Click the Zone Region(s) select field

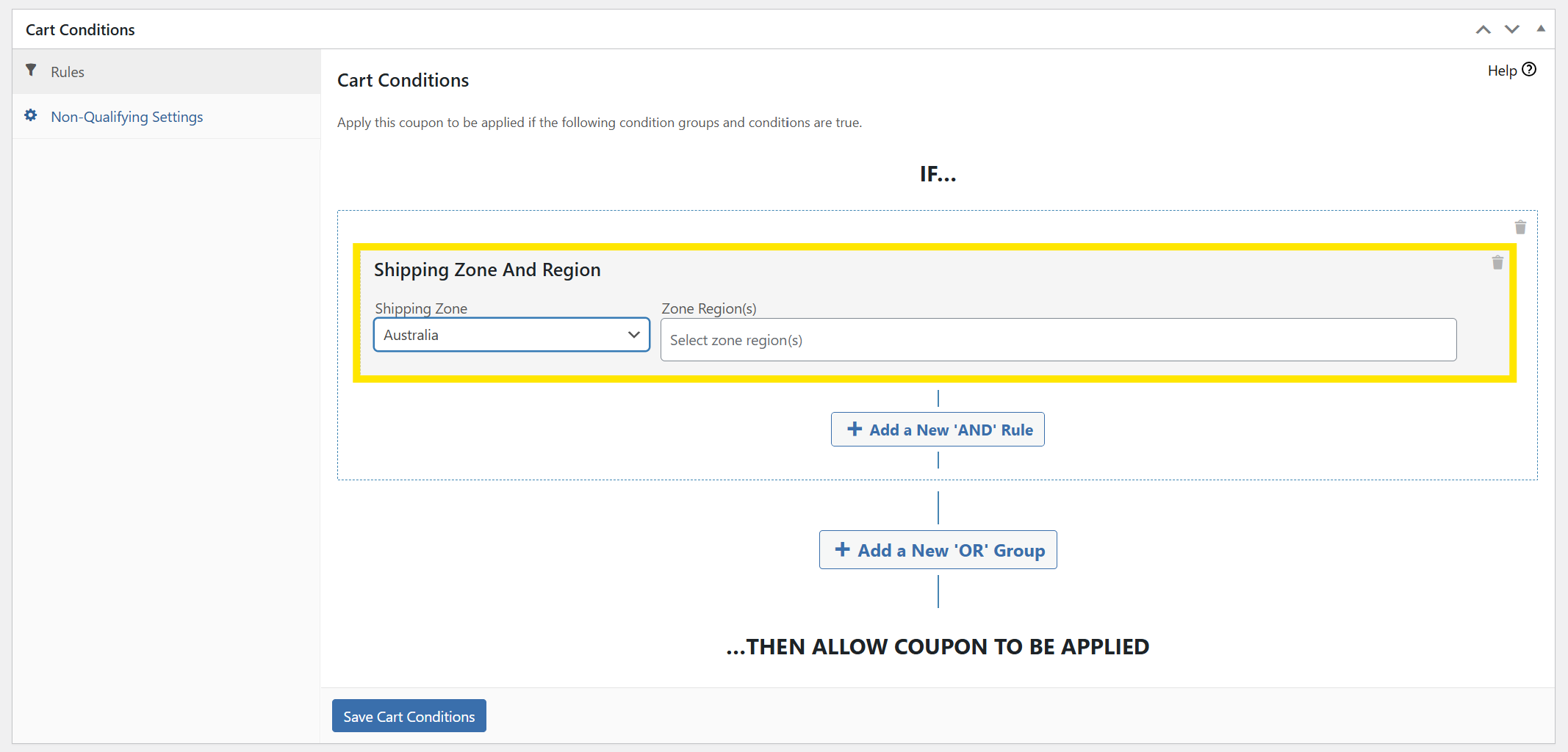[x=1058, y=340]
